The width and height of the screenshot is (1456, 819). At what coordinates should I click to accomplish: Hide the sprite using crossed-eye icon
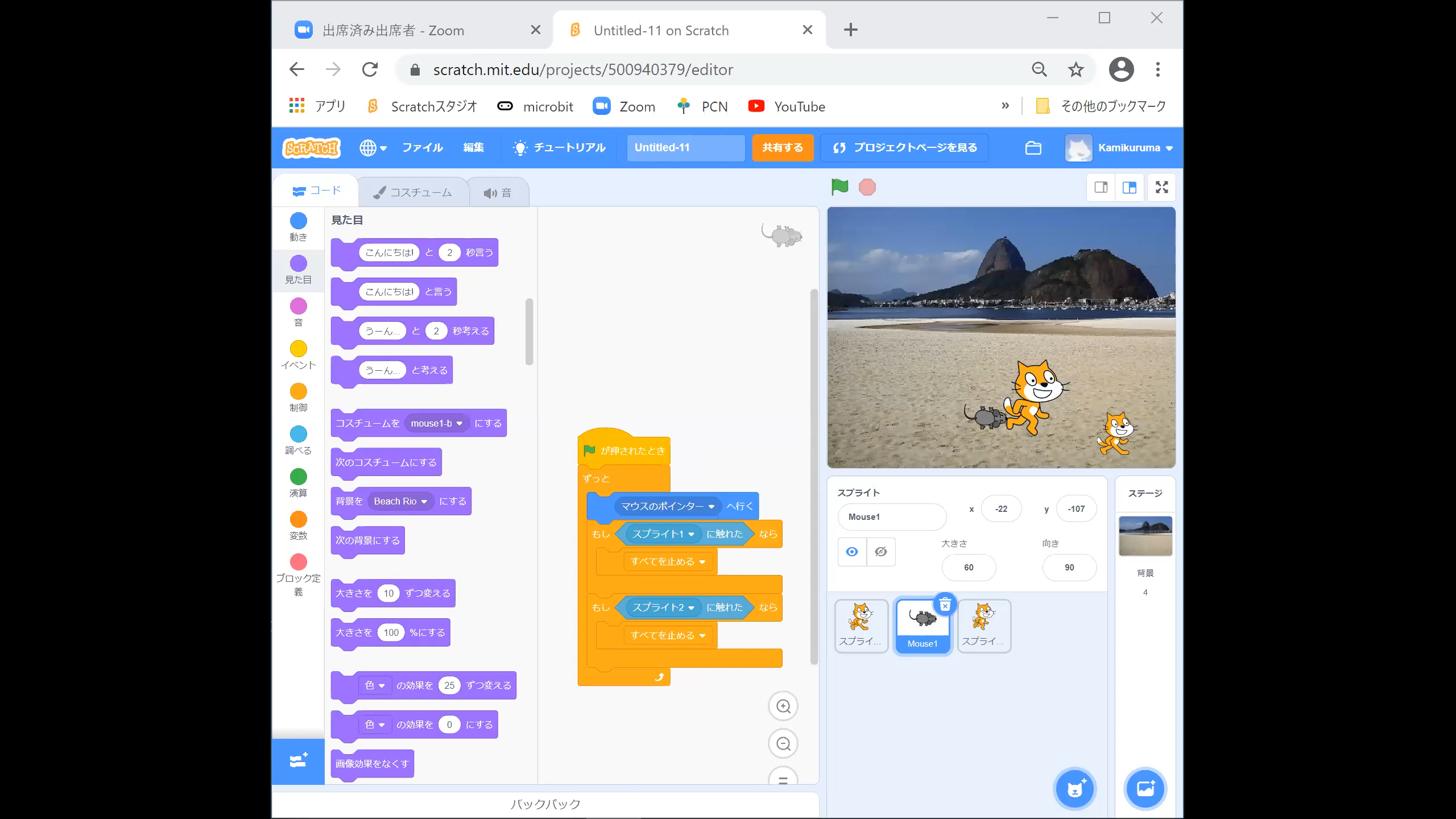pos(881,552)
